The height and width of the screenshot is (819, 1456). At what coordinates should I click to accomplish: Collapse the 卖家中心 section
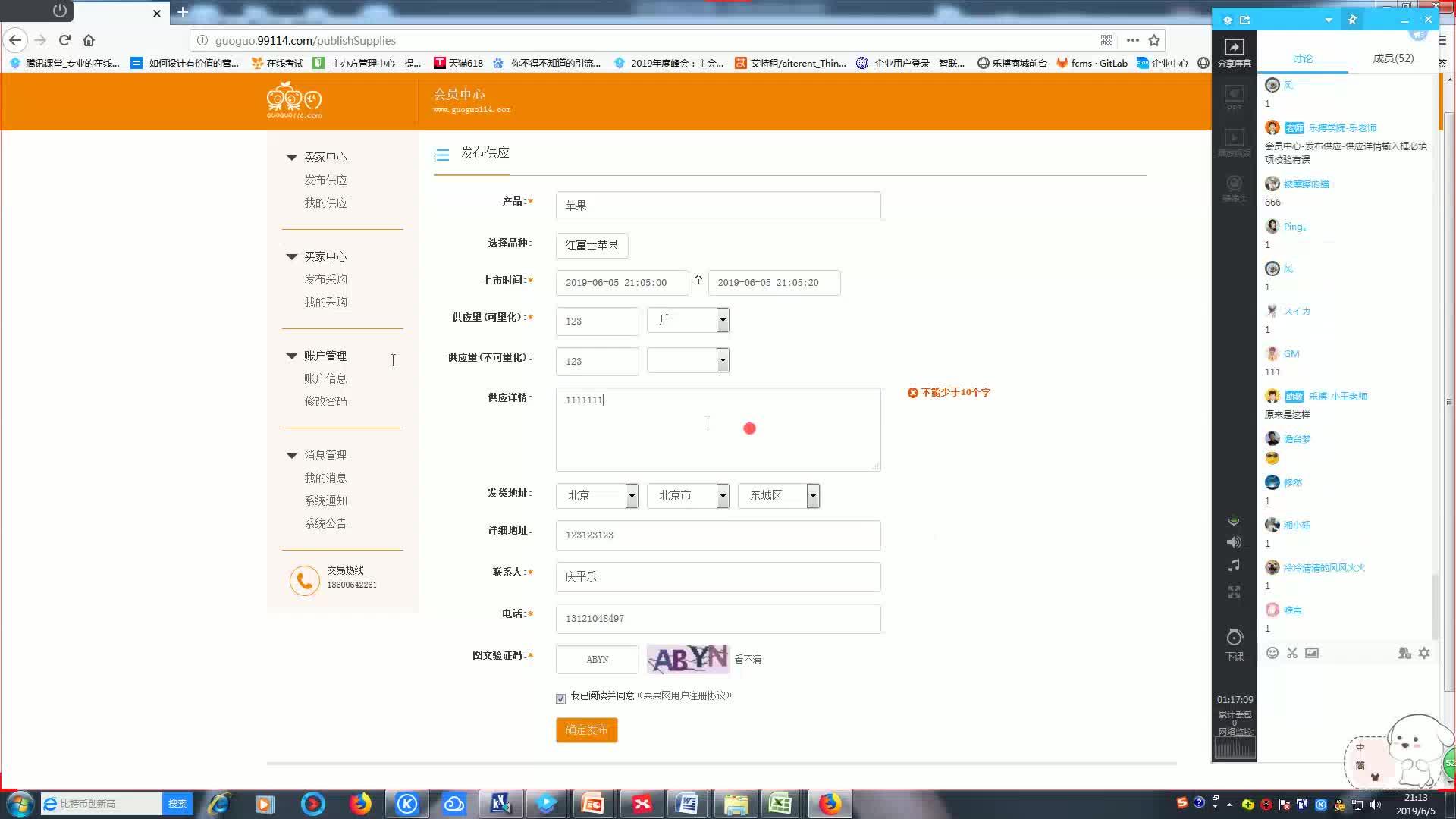291,157
